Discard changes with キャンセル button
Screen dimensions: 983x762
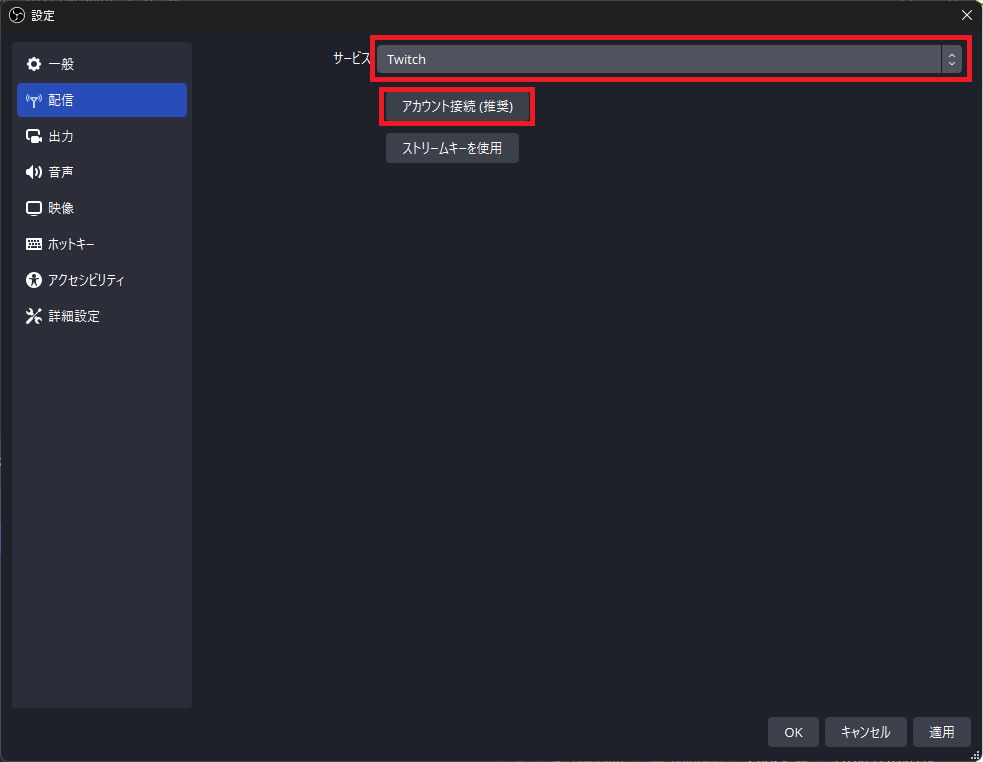(x=865, y=732)
